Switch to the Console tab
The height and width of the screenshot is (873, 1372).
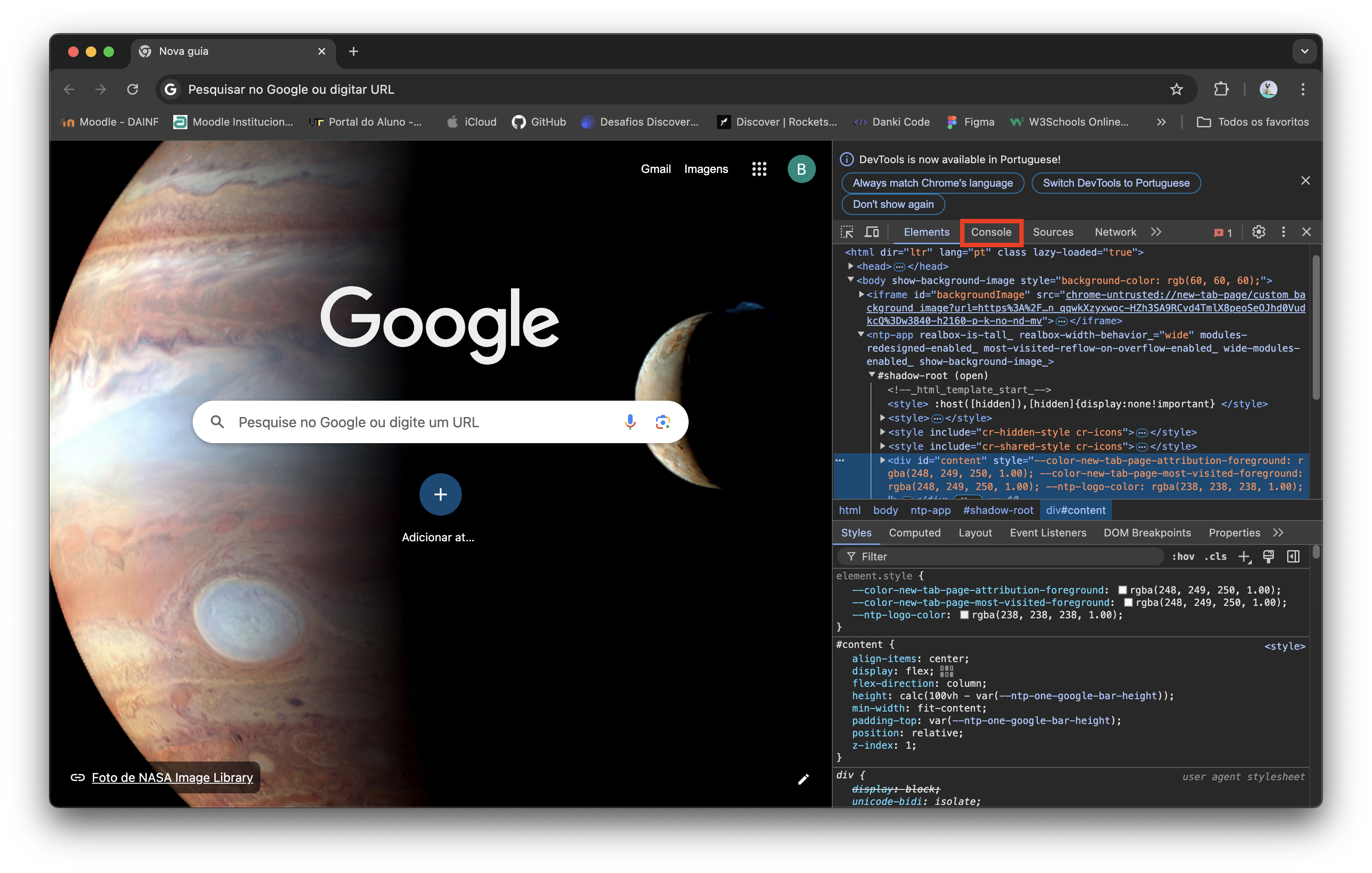991,232
